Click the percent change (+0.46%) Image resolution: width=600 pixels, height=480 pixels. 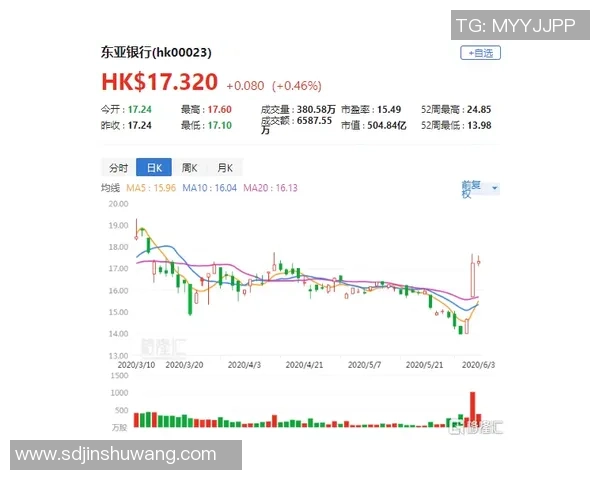tap(297, 86)
